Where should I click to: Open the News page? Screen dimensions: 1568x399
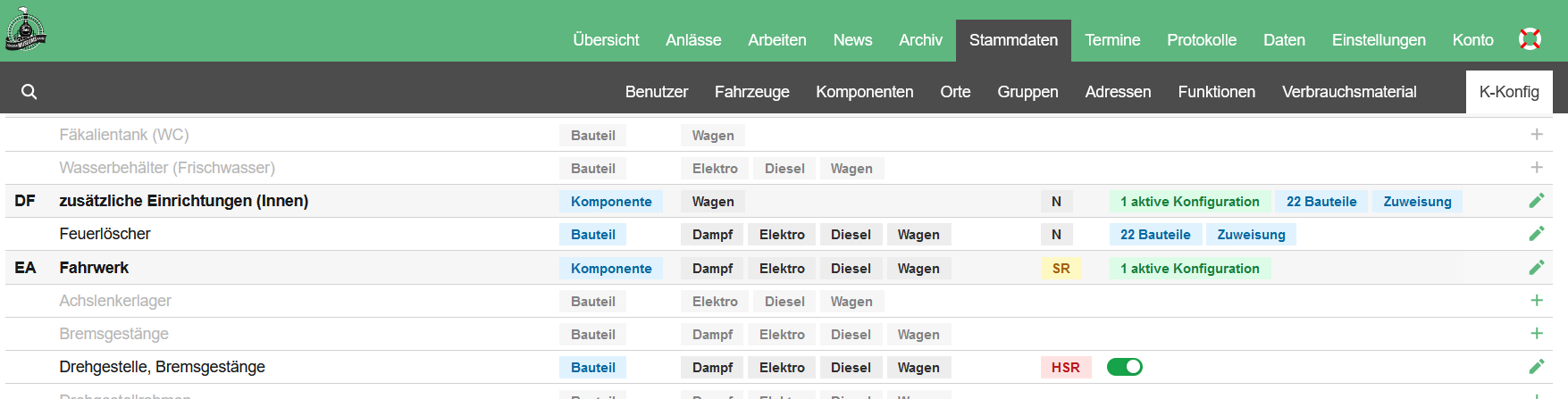[852, 40]
